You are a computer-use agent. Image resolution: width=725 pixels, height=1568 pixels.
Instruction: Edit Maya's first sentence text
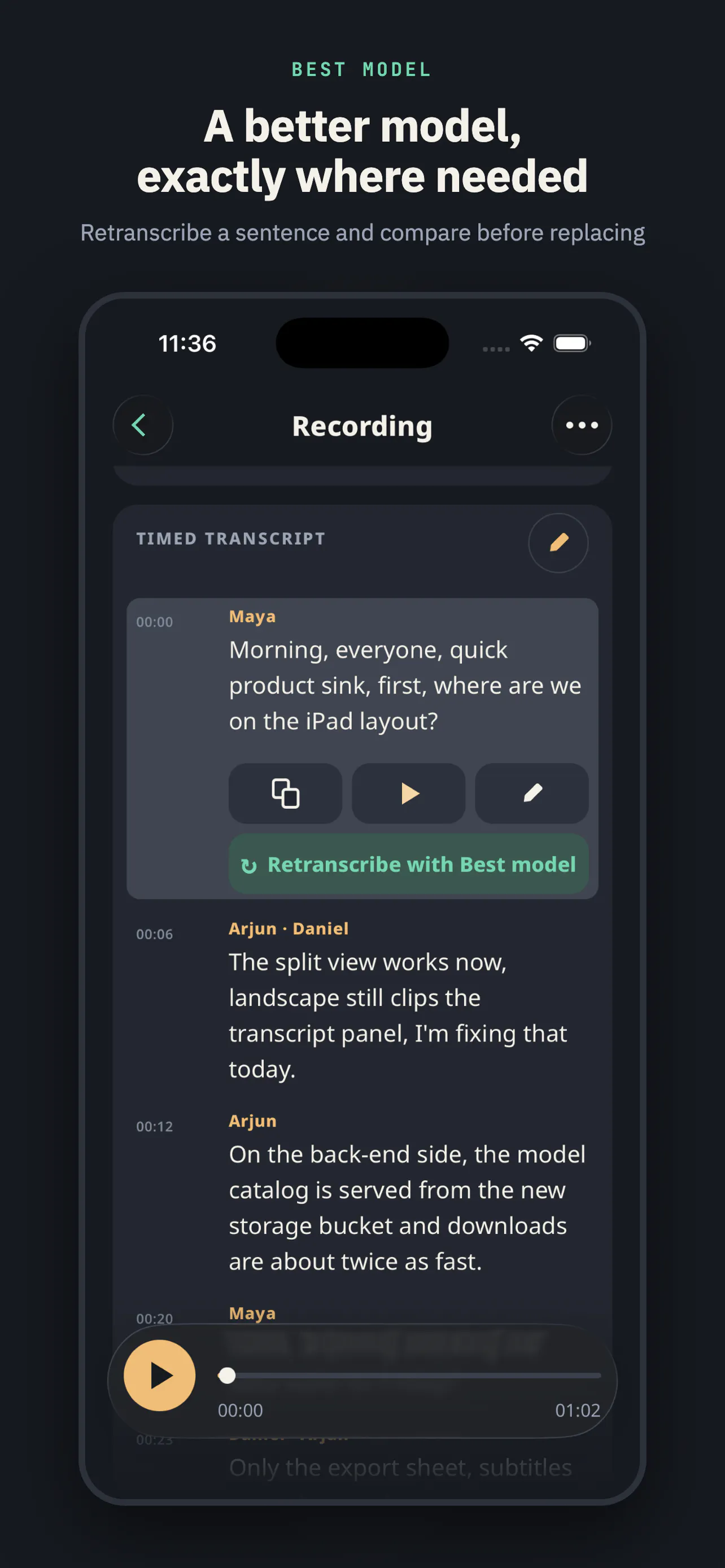pos(531,793)
